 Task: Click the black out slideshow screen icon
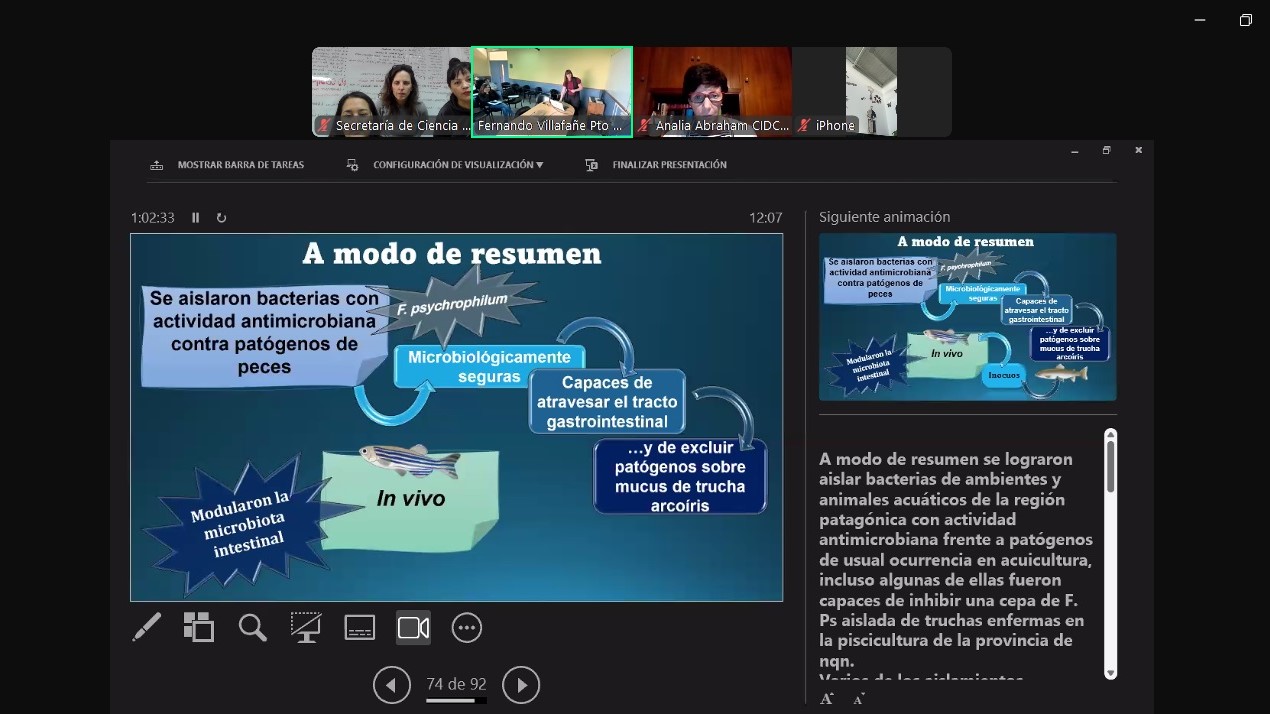(306, 627)
